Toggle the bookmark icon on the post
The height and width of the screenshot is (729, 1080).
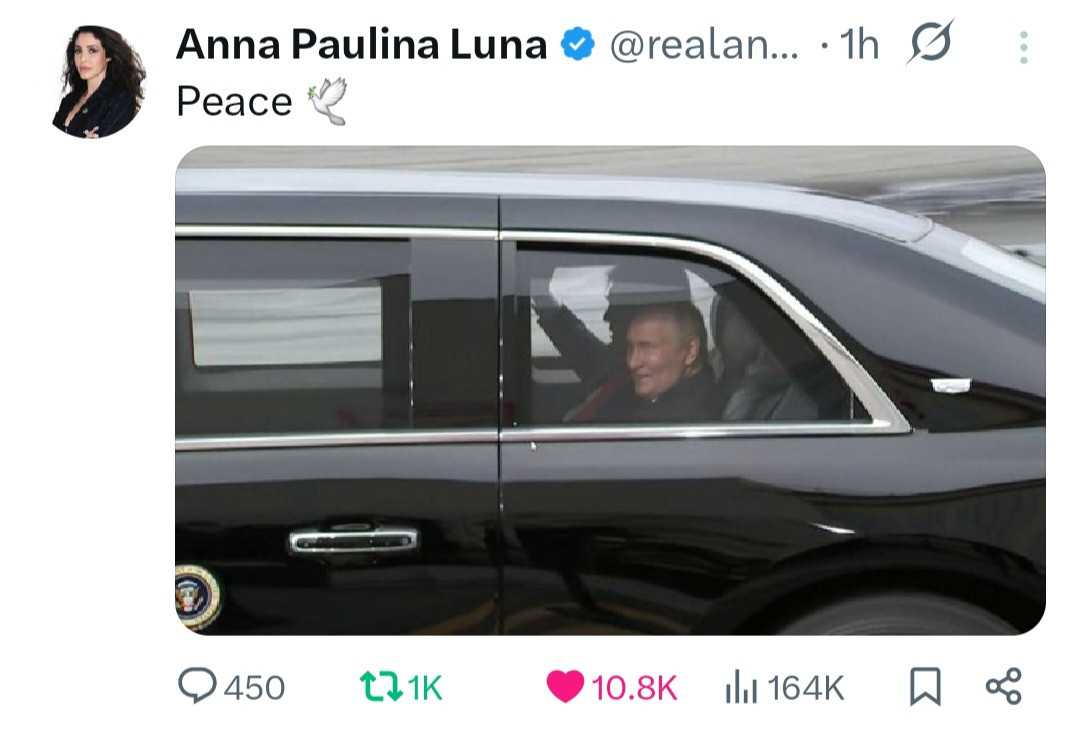coord(925,686)
